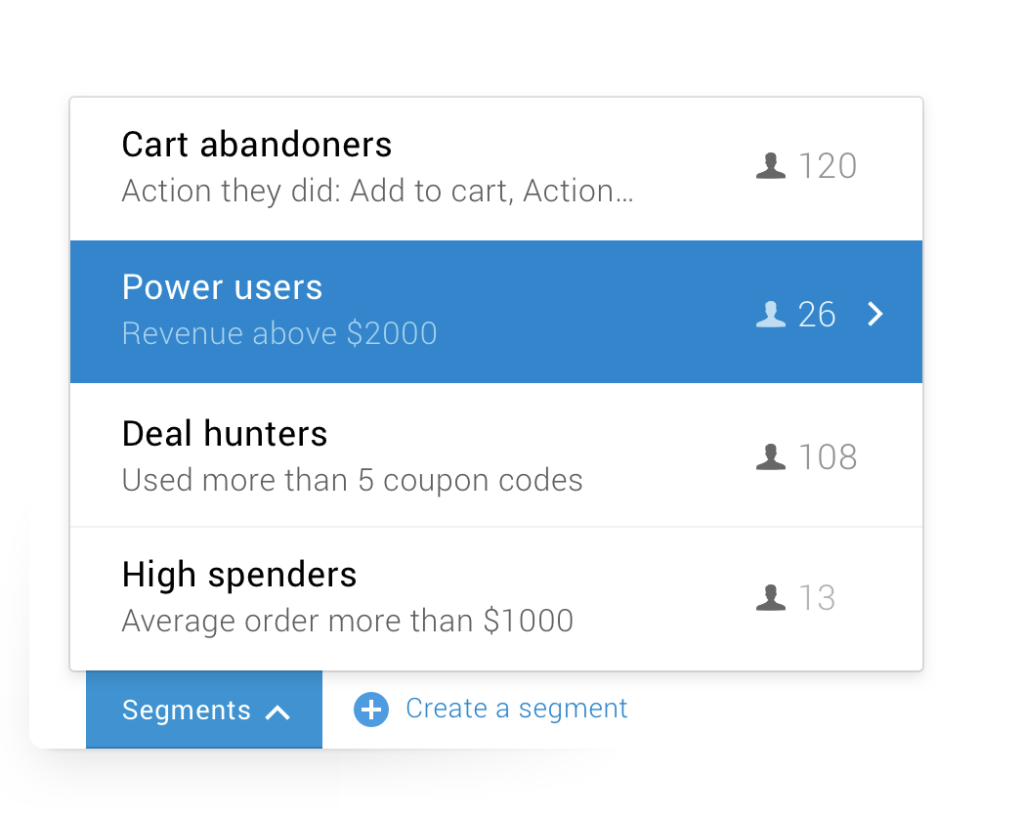Click the Revenue above $2000 description
Image resolution: width=1024 pixels, height=819 pixels.
coord(280,334)
